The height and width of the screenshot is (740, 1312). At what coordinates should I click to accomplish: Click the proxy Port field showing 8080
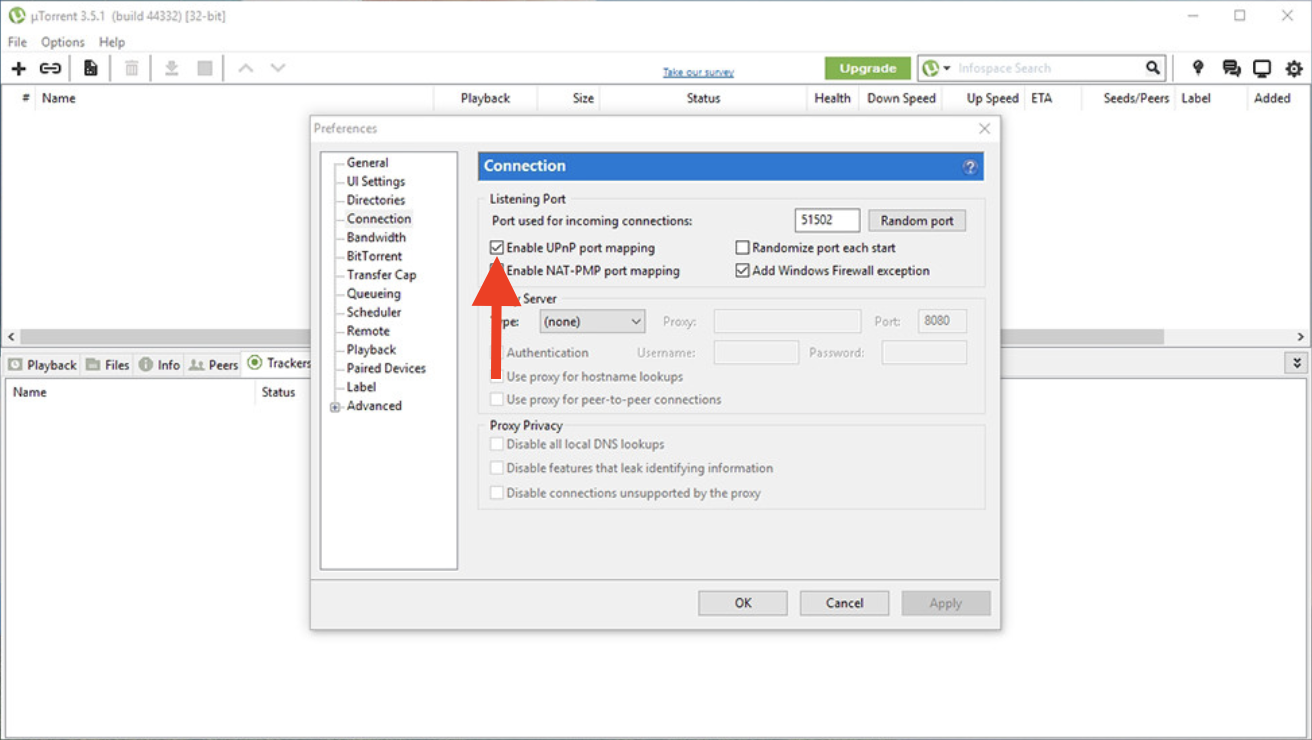(942, 321)
